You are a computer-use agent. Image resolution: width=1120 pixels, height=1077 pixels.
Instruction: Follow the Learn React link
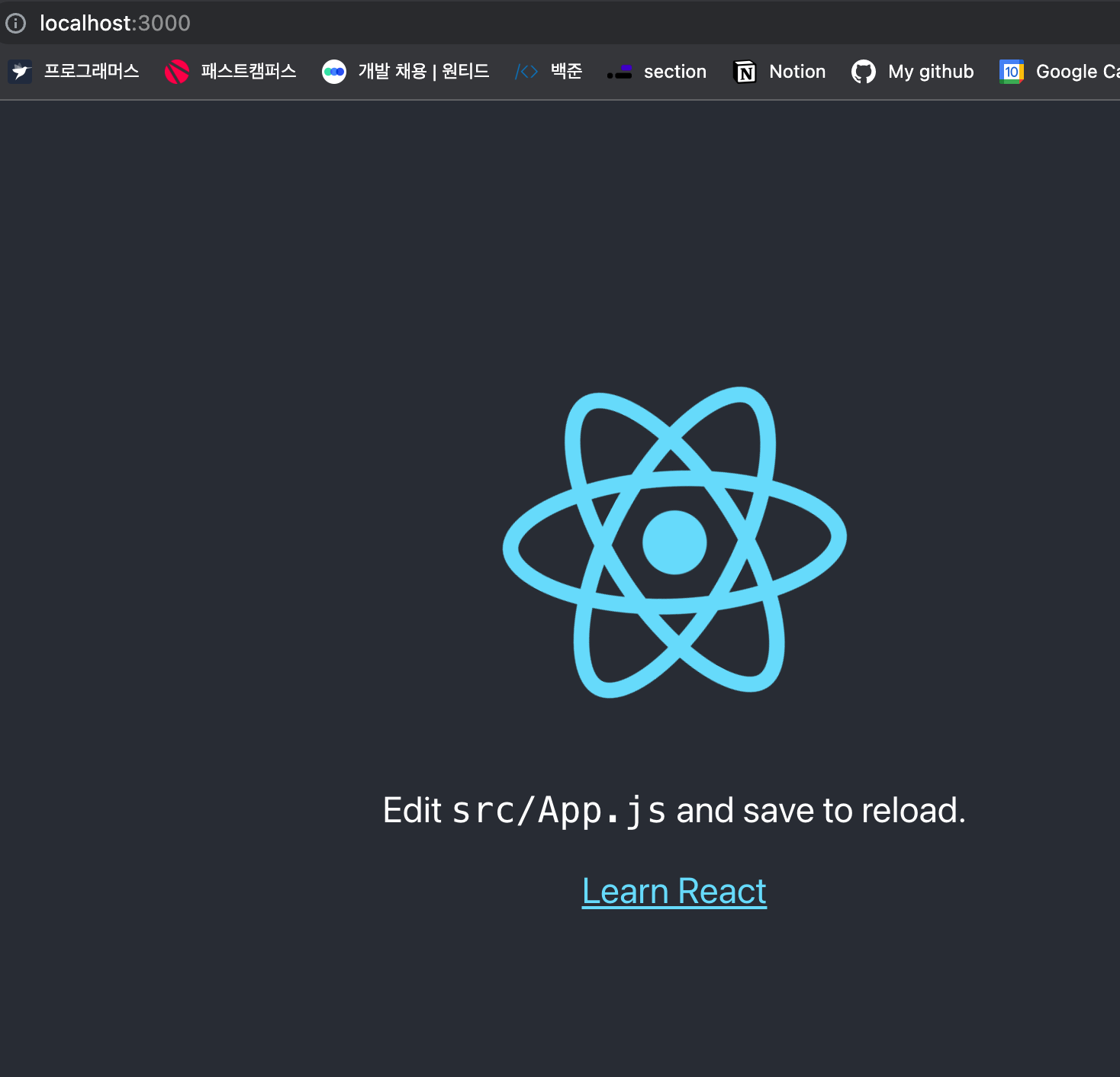click(674, 891)
